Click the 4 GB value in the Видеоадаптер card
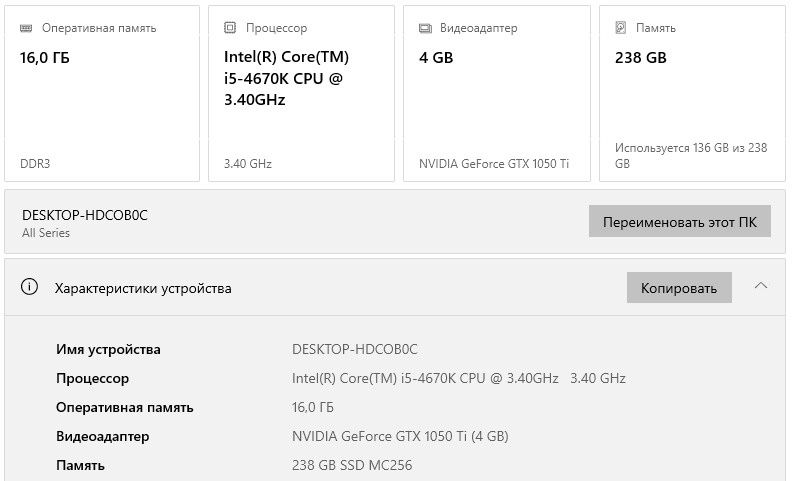The width and height of the screenshot is (797, 481). click(x=436, y=58)
